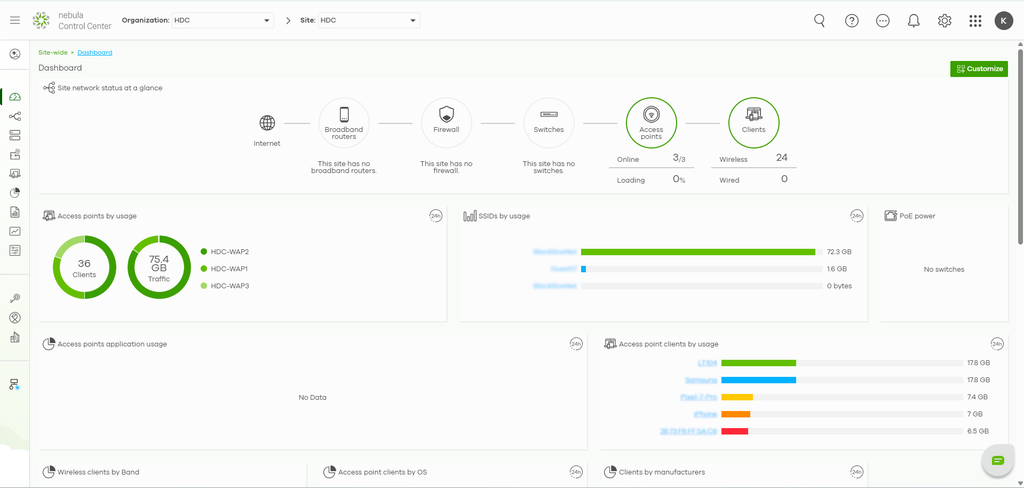The image size is (1024, 488).
Task: Open the hamburger navigation menu
Action: 14,21
